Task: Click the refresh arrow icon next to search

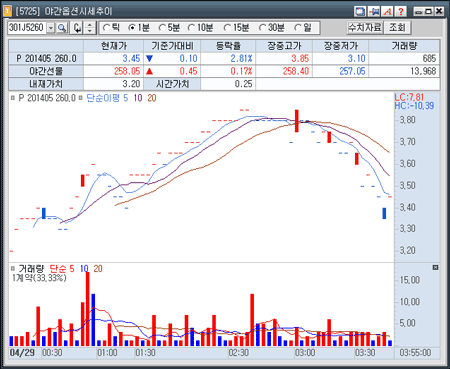Action: pos(77,28)
